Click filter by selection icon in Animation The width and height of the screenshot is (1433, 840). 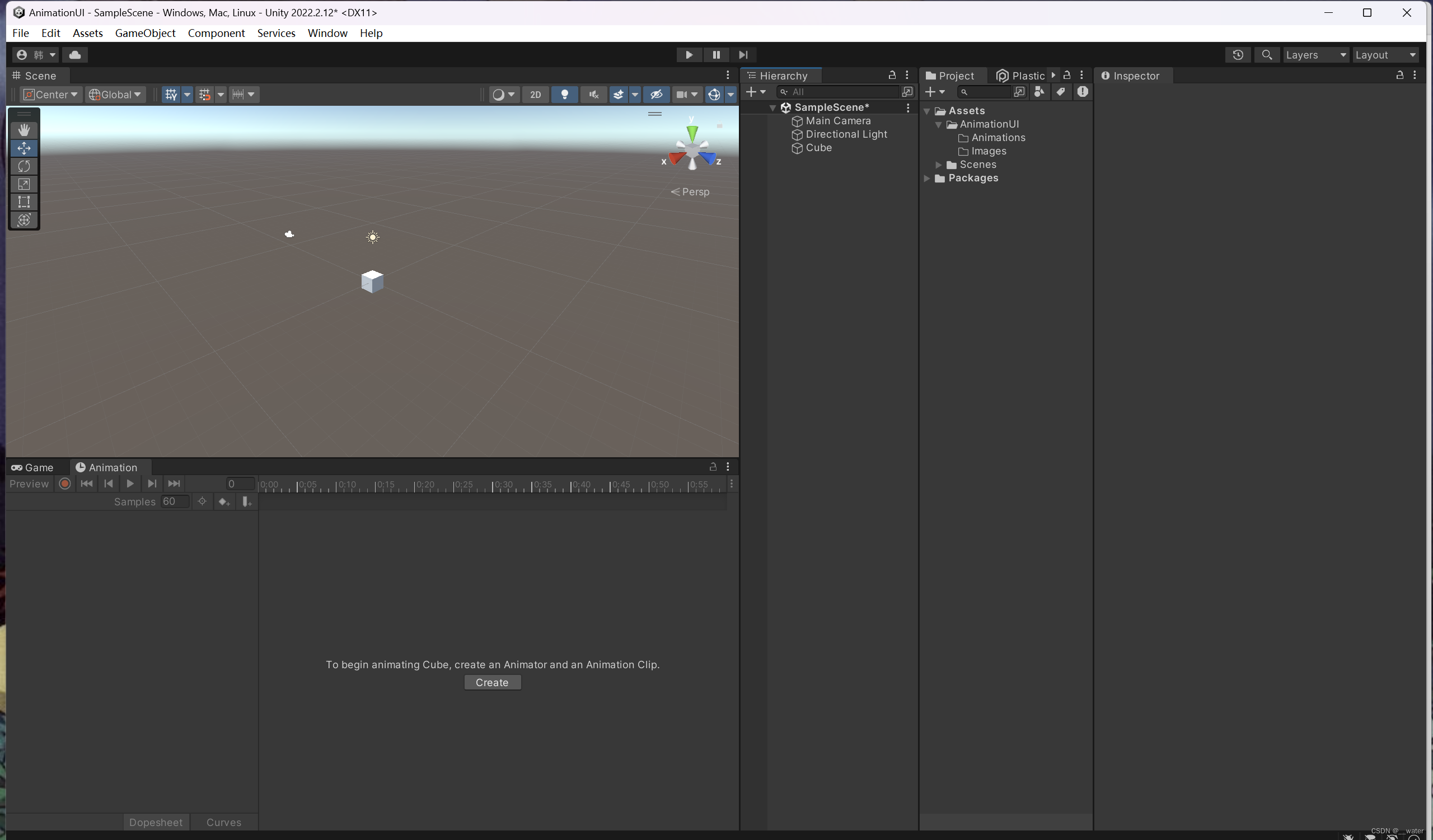point(202,501)
